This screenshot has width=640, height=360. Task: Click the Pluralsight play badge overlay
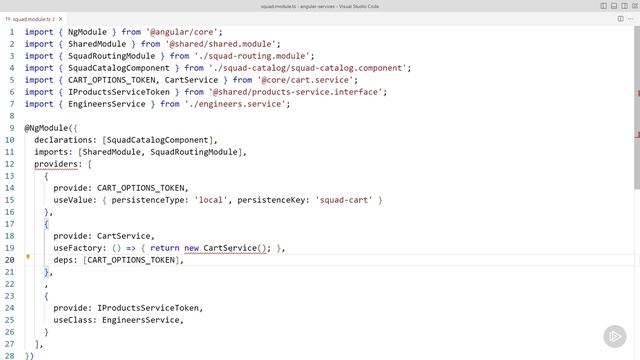coord(615,336)
